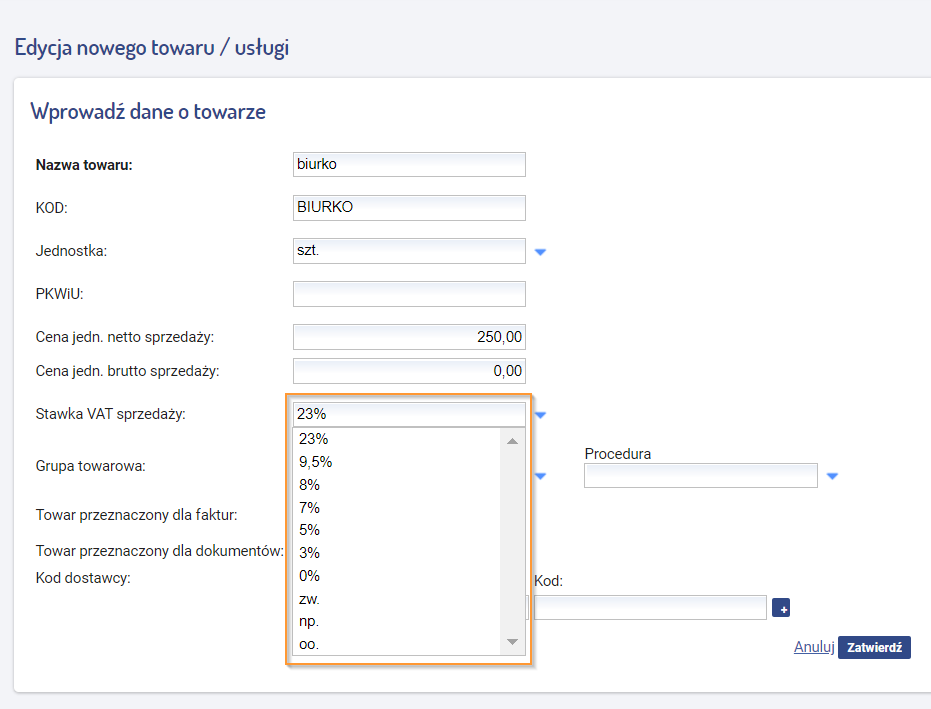Click the Stawka VAT sprzedaży combo box
Screen dimensions: 931x709
click(x=409, y=414)
